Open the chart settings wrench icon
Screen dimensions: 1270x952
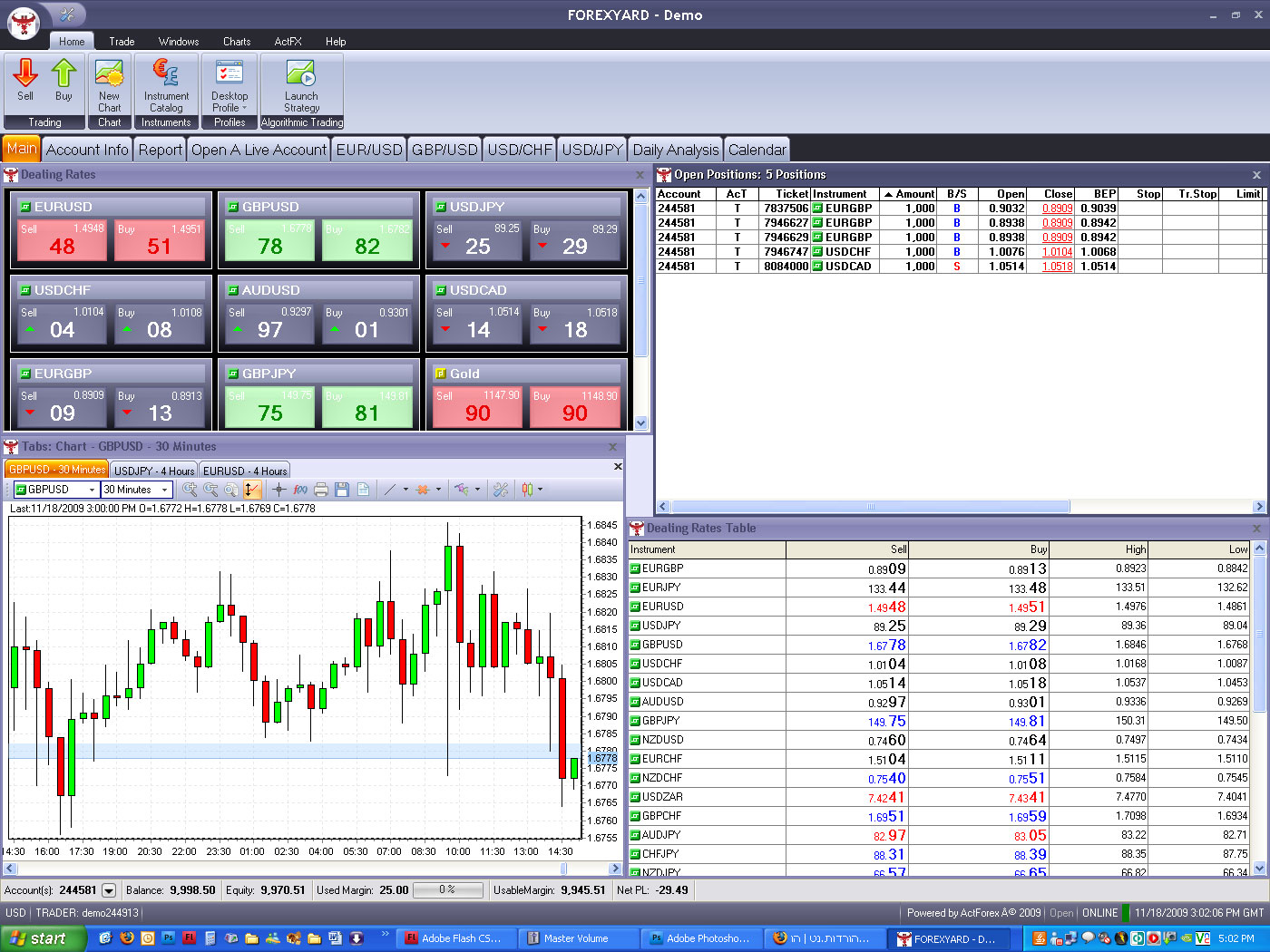tap(500, 489)
